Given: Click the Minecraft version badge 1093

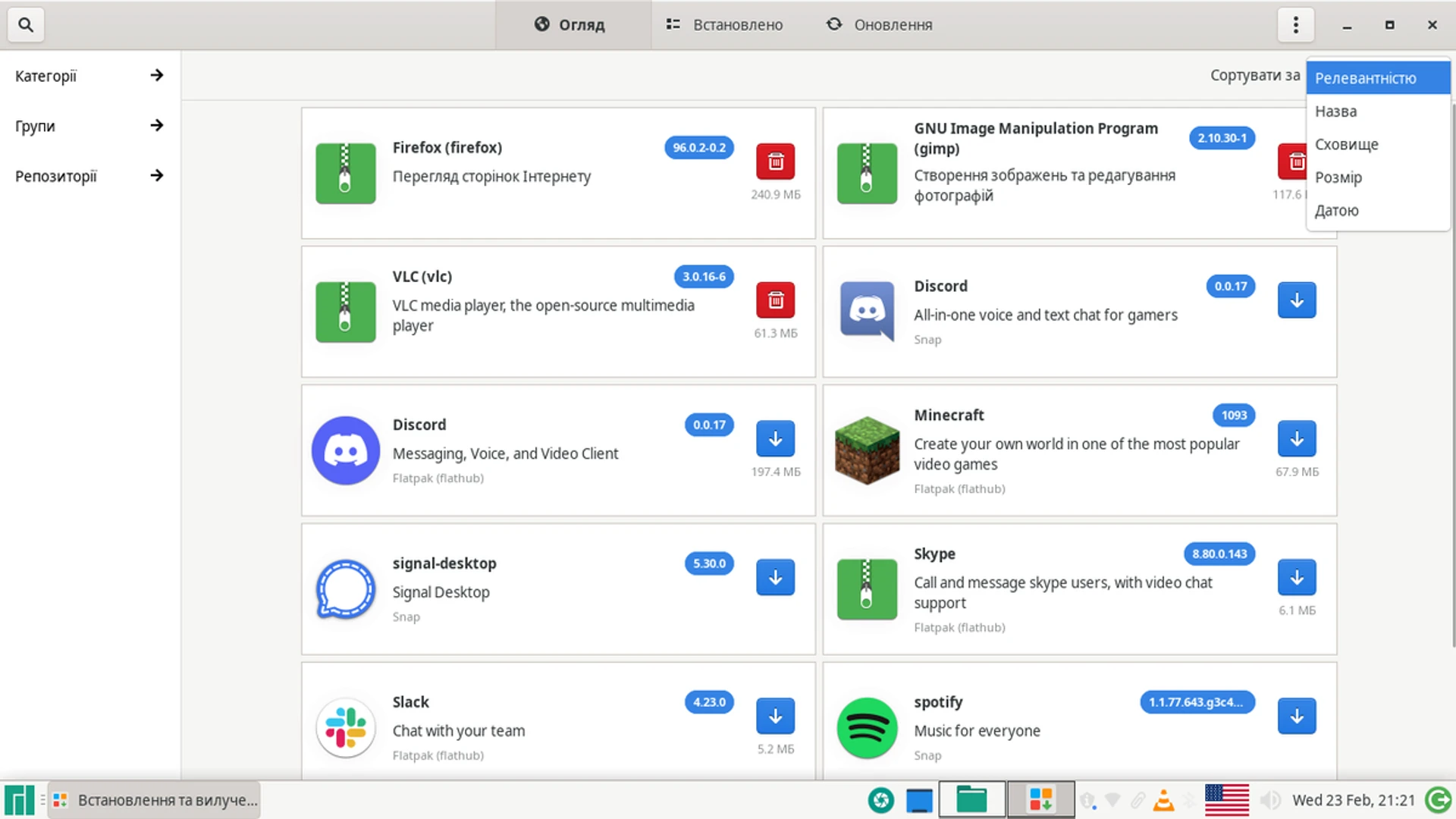Looking at the screenshot, I should click(x=1234, y=416).
